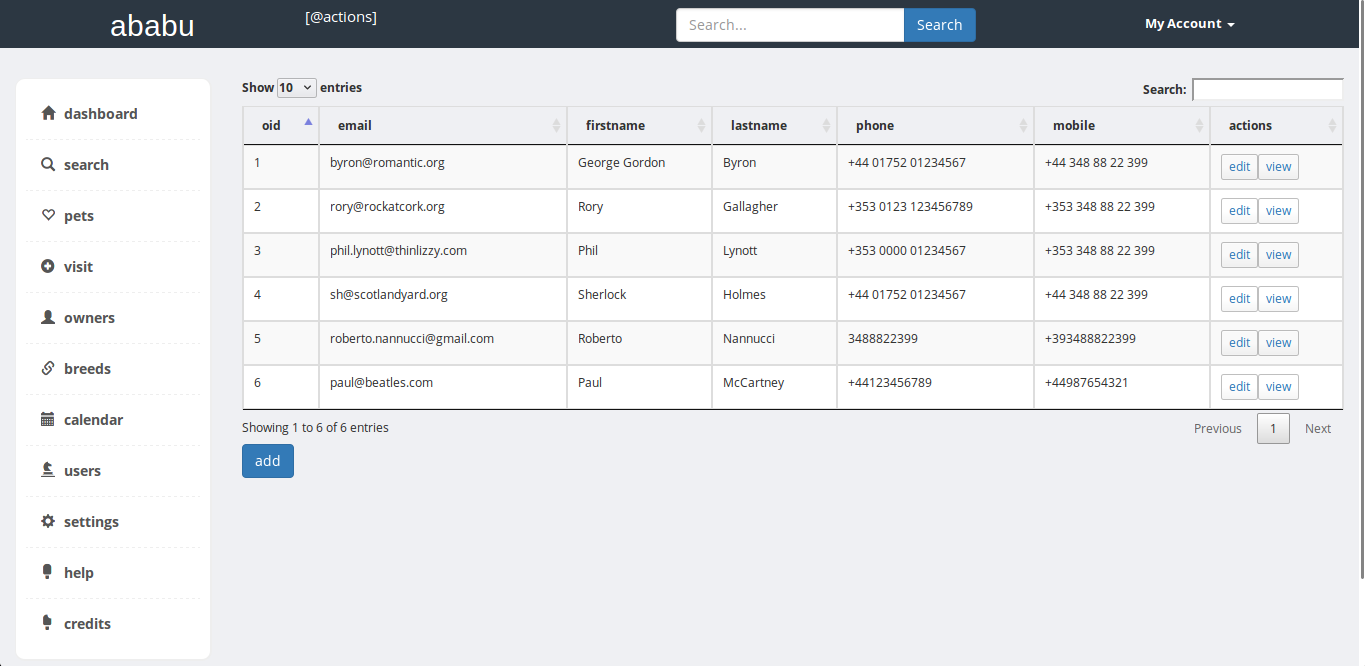Open the owners menu item
This screenshot has width=1365, height=666.
pos(89,318)
